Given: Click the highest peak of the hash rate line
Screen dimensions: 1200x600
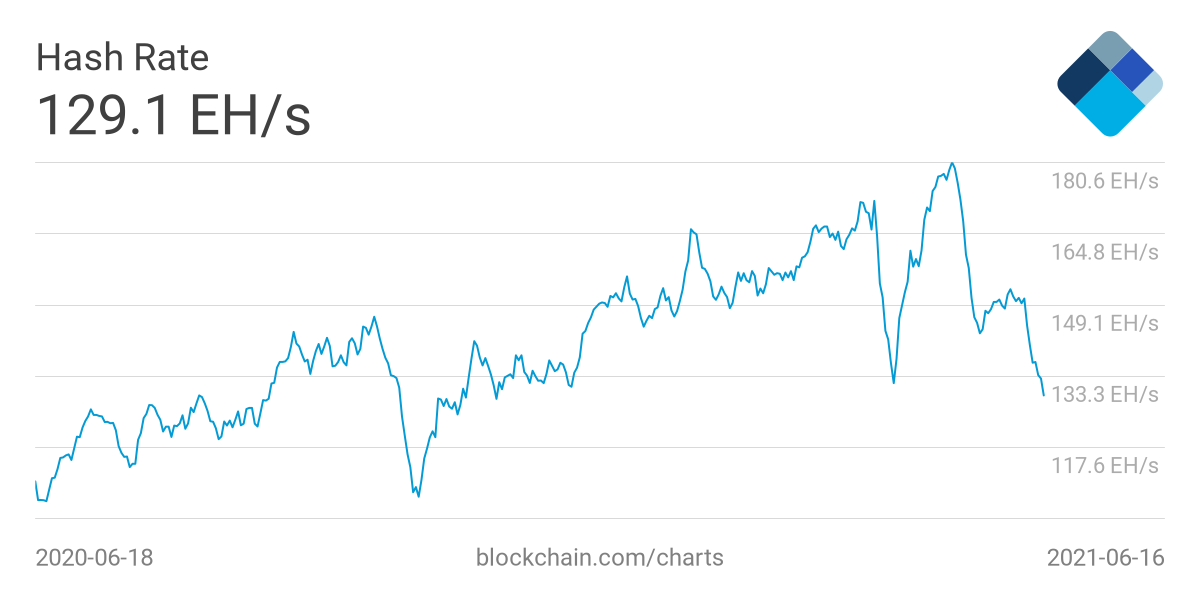Looking at the screenshot, I should (x=952, y=163).
